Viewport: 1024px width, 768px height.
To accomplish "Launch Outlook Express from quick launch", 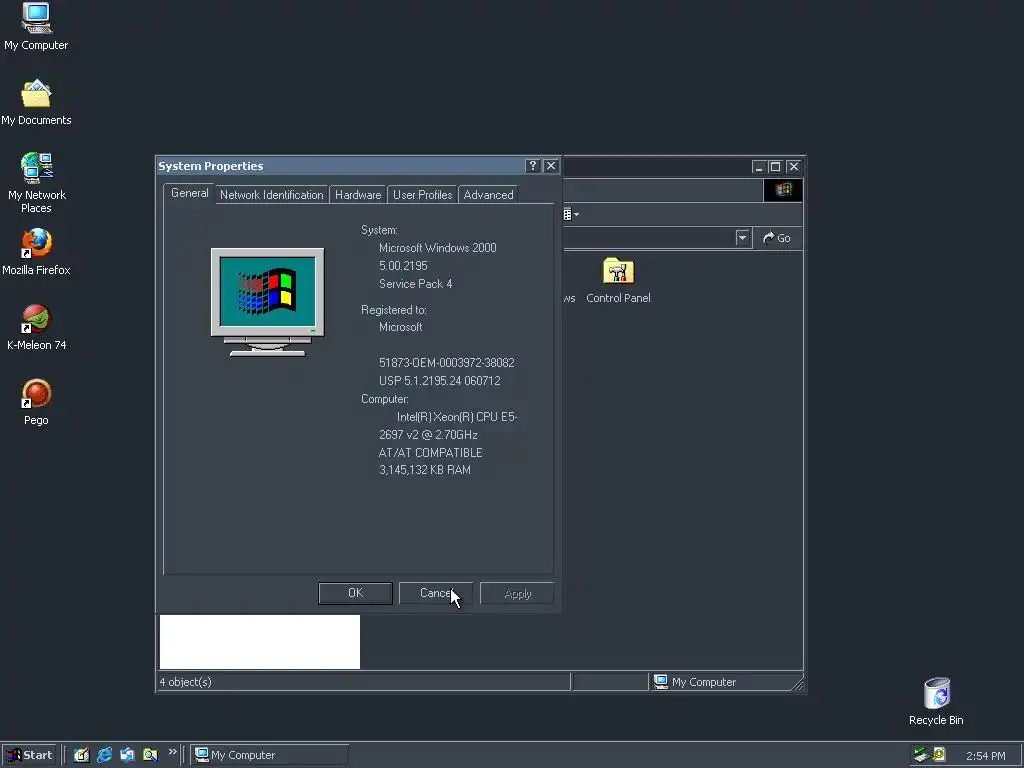I will click(x=127, y=755).
